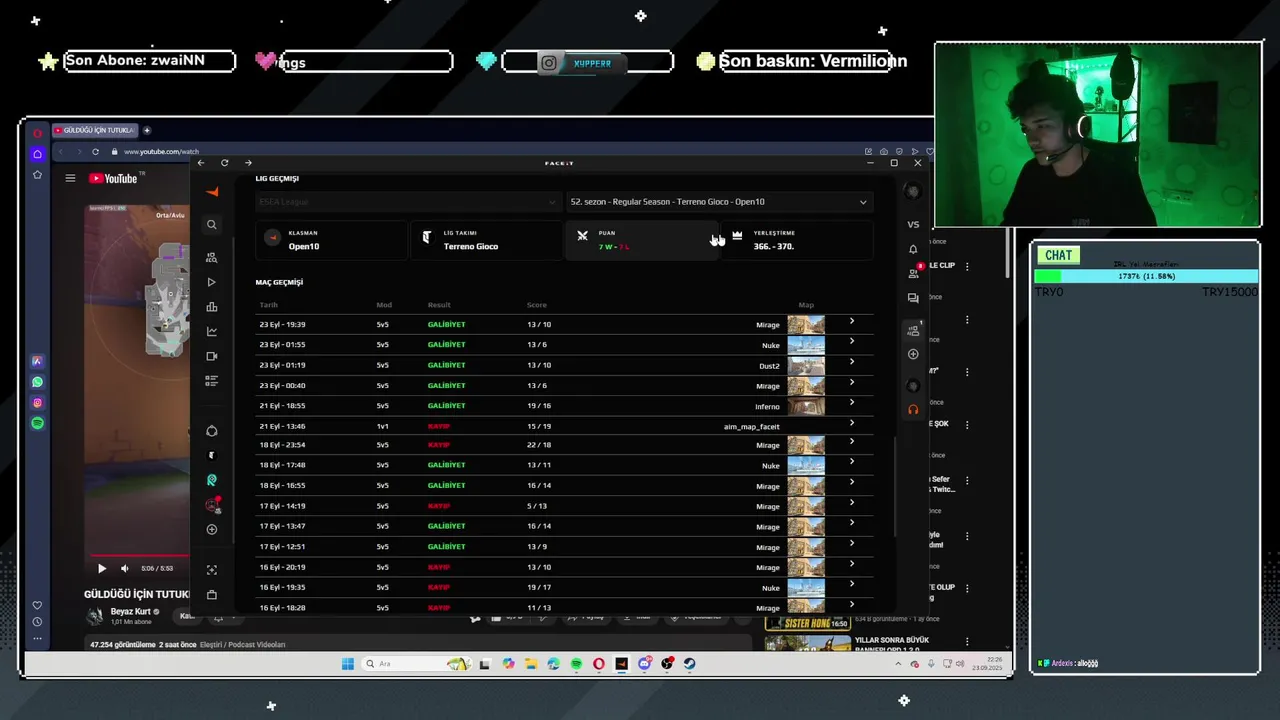Image resolution: width=1280 pixels, height=720 pixels.
Task: Click the 23 Eyl 00:40 match date
Action: coord(282,386)
